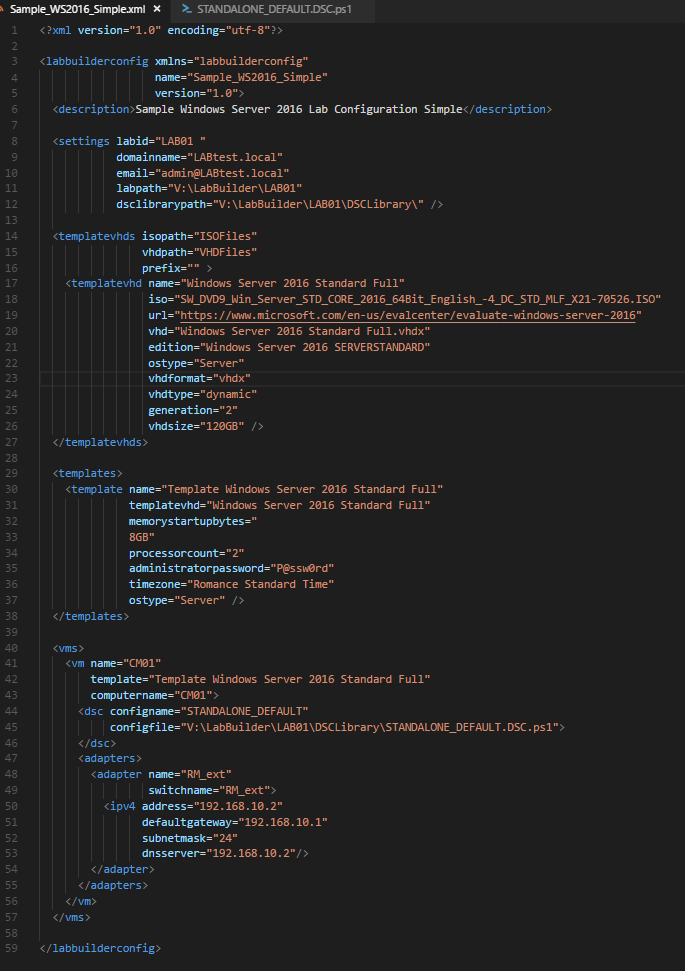Click the email "admin@LABtest.local" value
Image resolution: width=685 pixels, height=971 pixels.
[222, 173]
